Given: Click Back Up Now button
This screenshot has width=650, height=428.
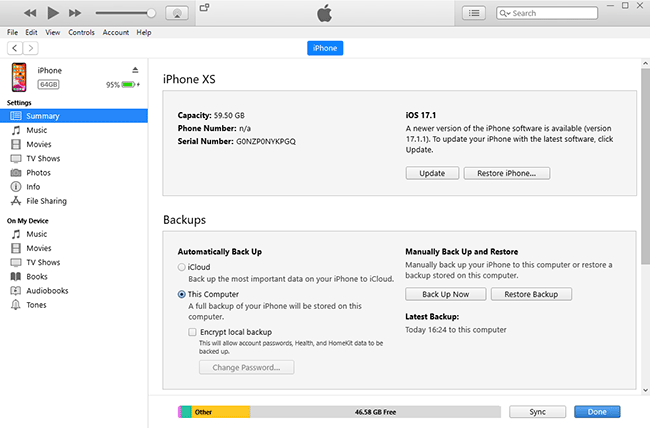Looking at the screenshot, I should [446, 294].
